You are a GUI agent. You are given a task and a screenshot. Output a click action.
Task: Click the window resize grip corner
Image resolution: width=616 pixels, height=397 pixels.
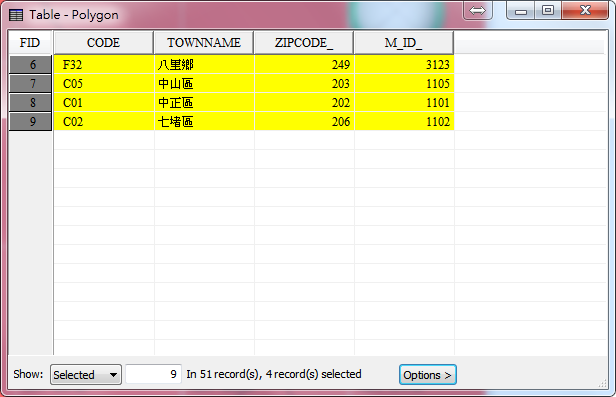(x=603, y=384)
